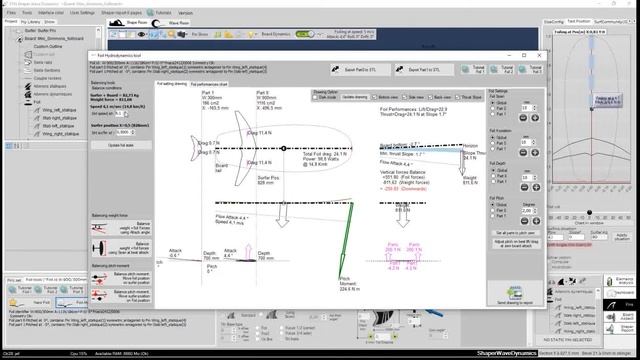Balance weight and foil forces using span
640x360 pixels.
[121, 248]
